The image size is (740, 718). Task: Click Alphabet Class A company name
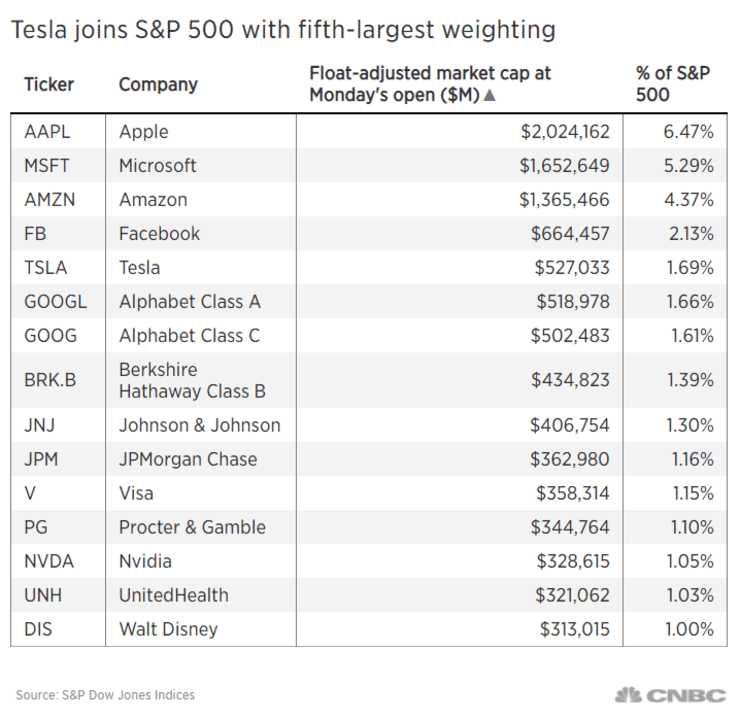coord(189,302)
